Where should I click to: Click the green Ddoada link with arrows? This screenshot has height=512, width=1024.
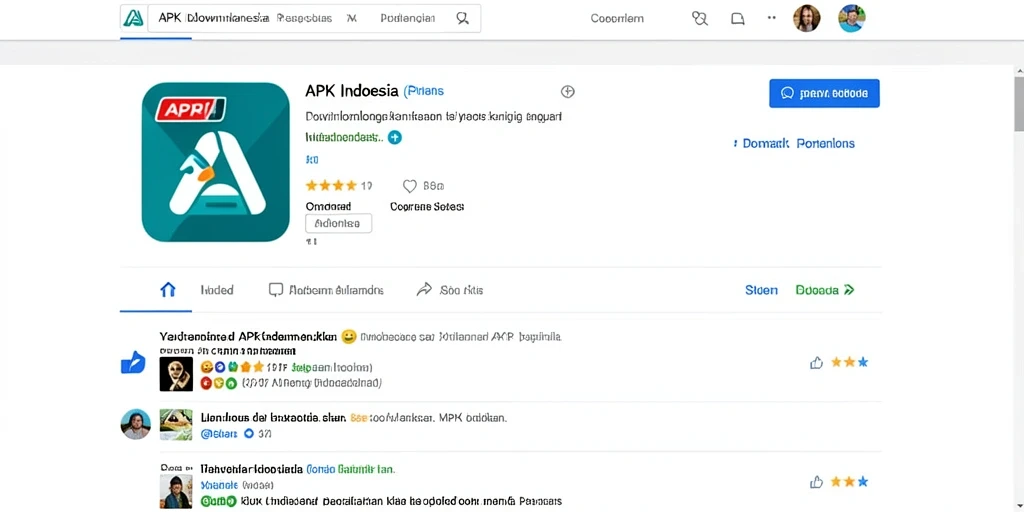[825, 290]
